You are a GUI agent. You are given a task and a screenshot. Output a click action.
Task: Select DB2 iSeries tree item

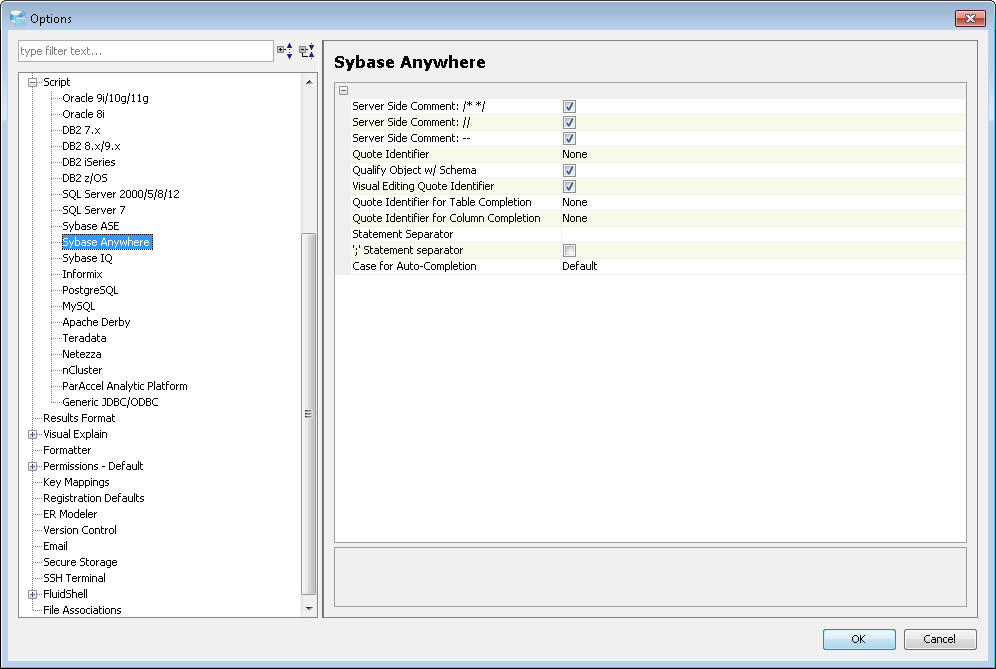pos(89,162)
